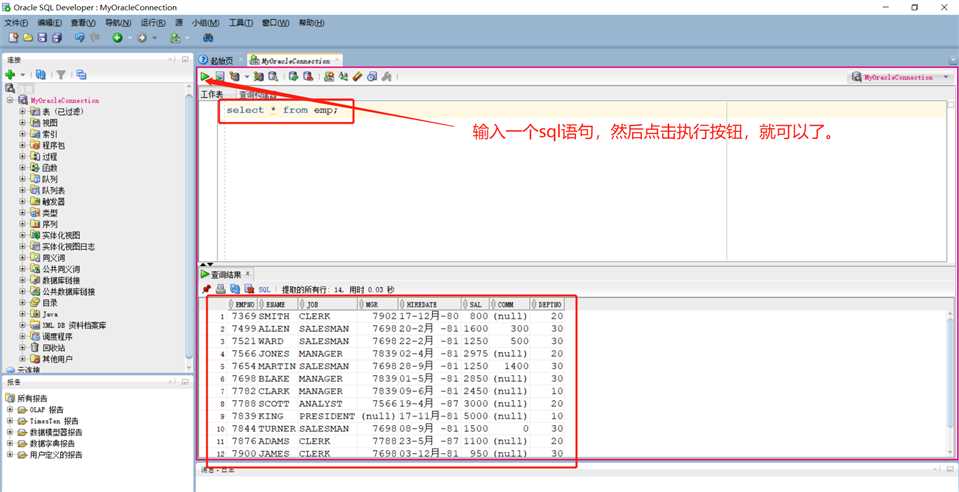
Task: Expand the 程序包 packages node
Action: click(23, 145)
